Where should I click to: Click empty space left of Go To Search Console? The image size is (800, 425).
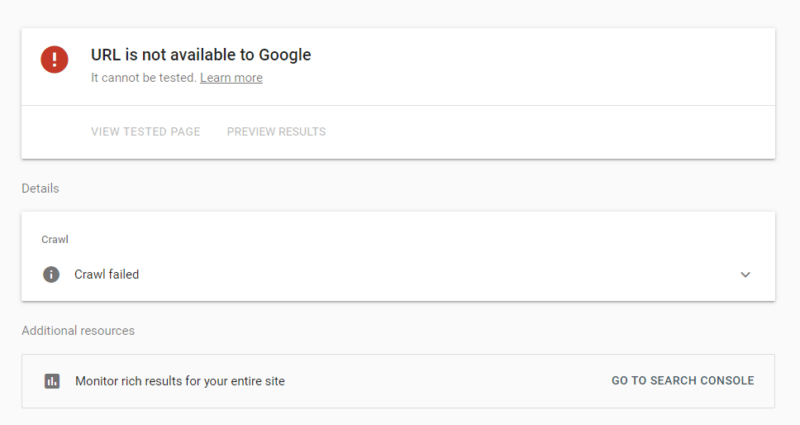click(450, 381)
